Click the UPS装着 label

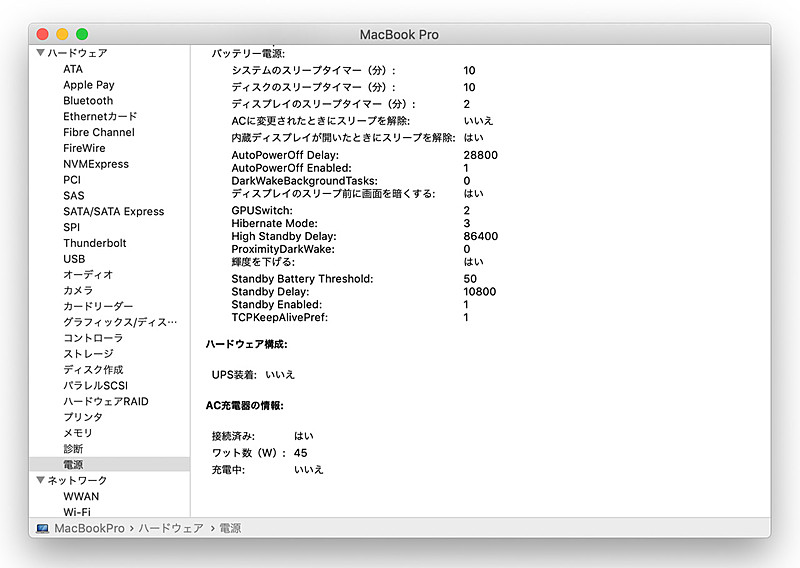[234, 375]
